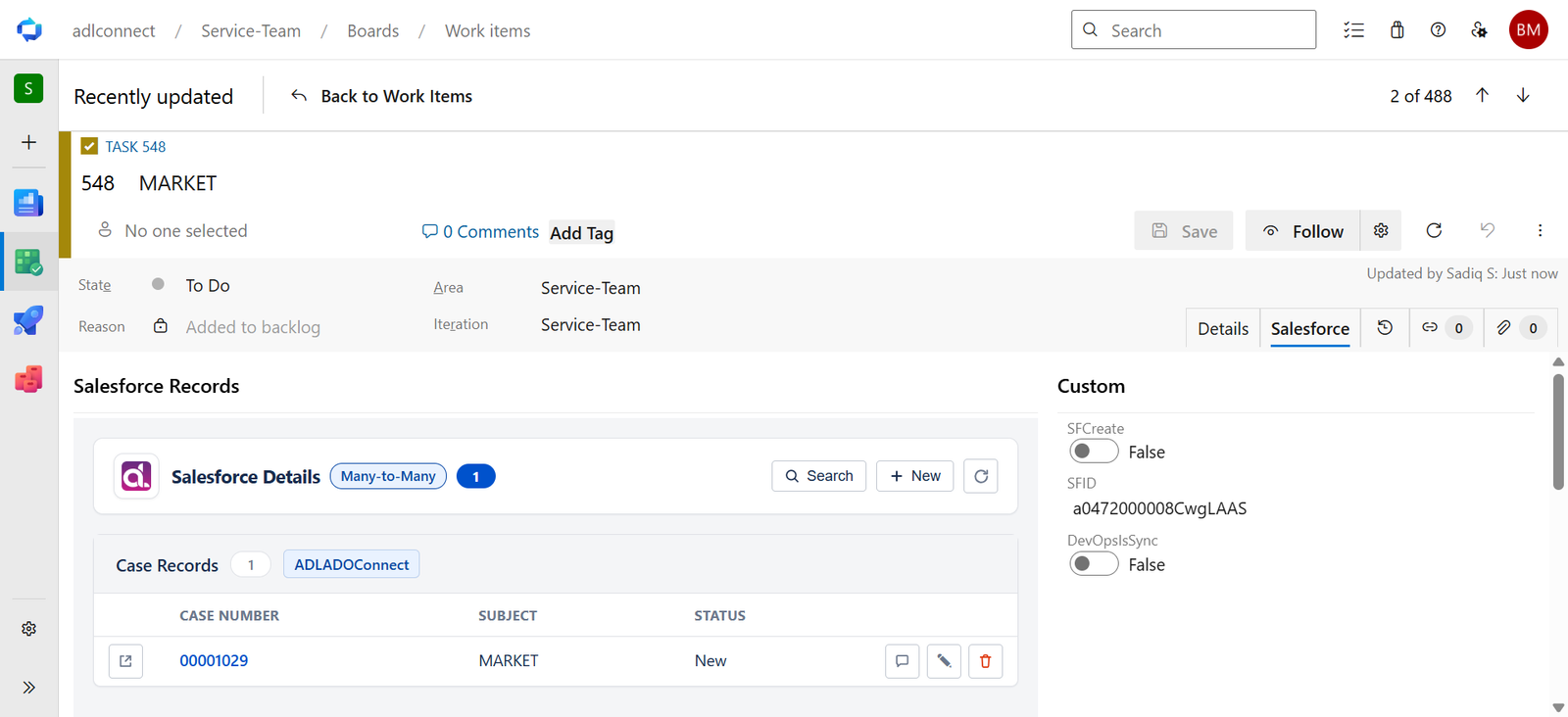This screenshot has height=717, width=1568.
Task: Click the SUBJECT column header
Action: coord(508,616)
